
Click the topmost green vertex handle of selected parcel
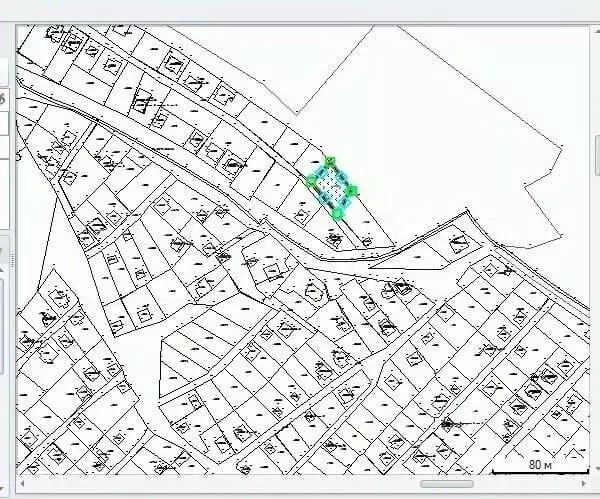(330, 161)
